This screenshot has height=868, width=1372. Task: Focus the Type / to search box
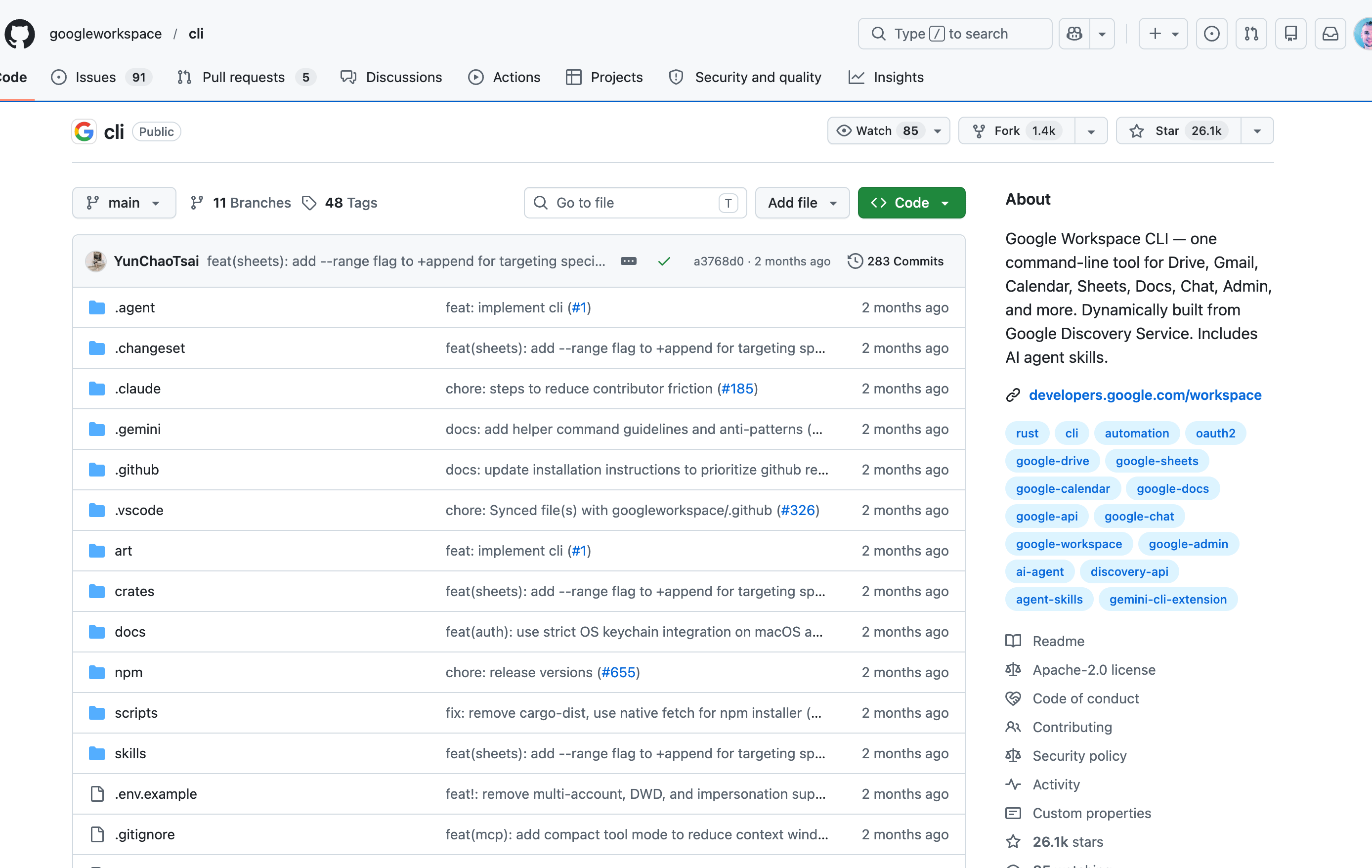(x=955, y=34)
